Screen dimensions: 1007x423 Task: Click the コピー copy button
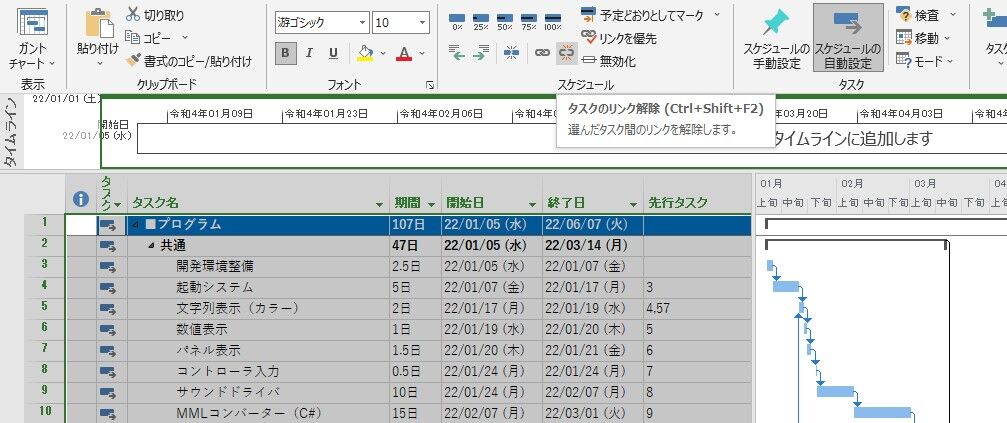point(149,38)
